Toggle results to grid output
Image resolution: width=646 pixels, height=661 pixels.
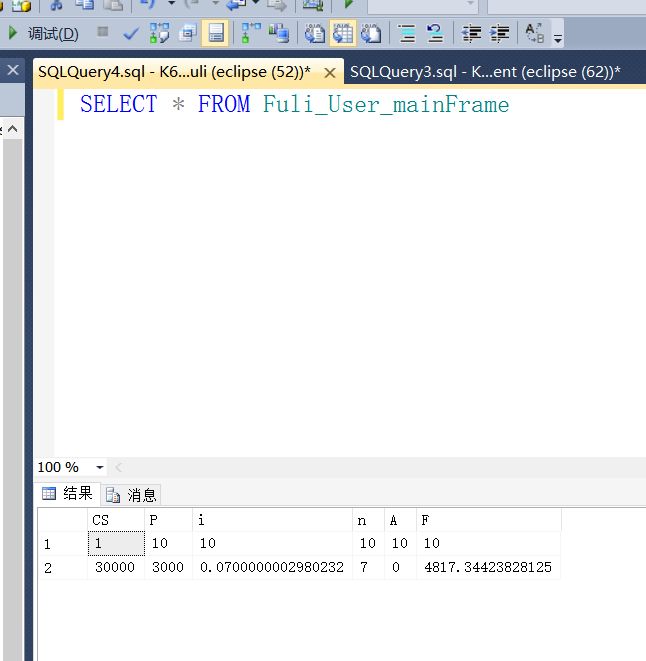(x=342, y=33)
